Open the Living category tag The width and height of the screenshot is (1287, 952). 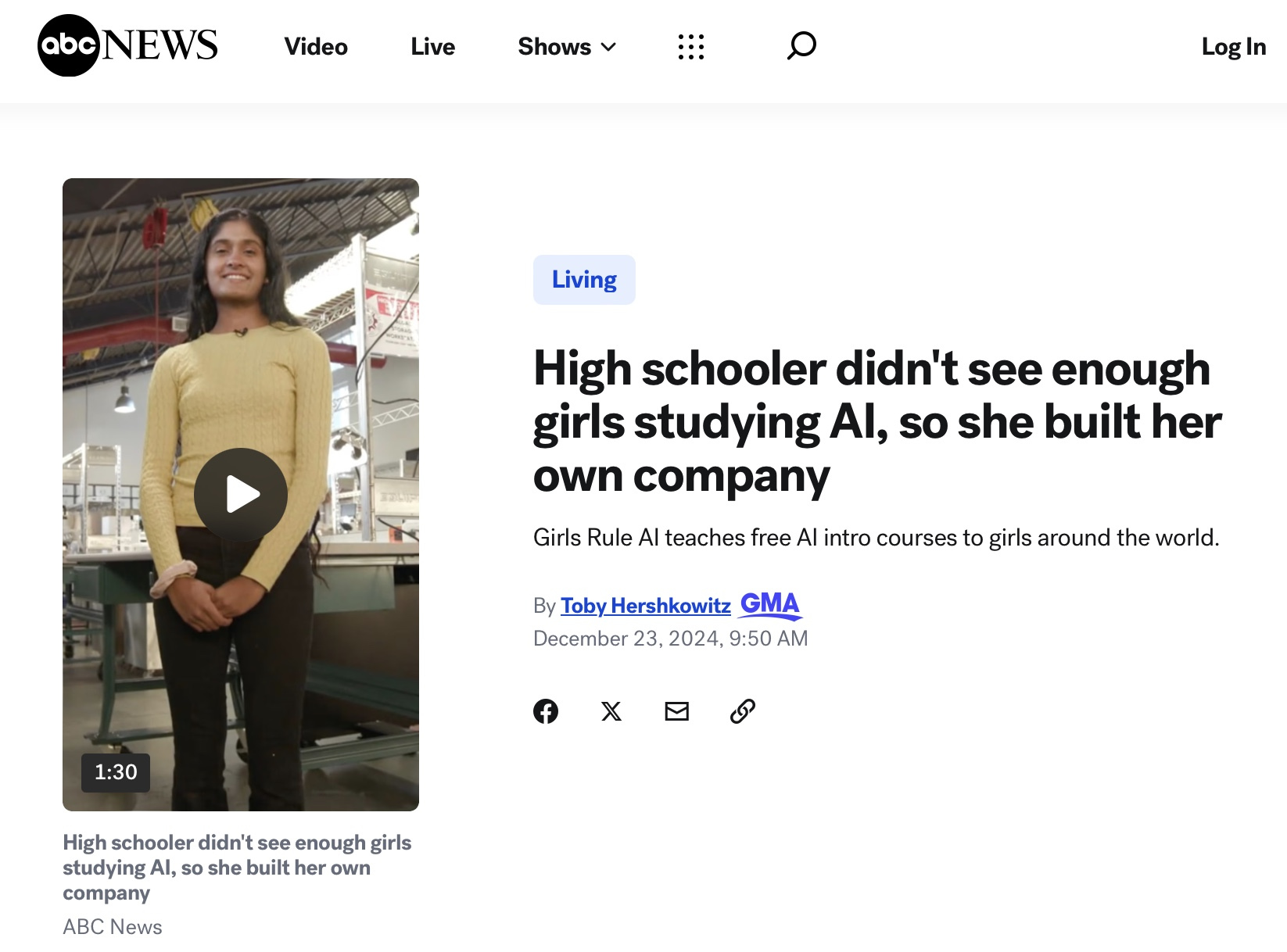coord(584,280)
